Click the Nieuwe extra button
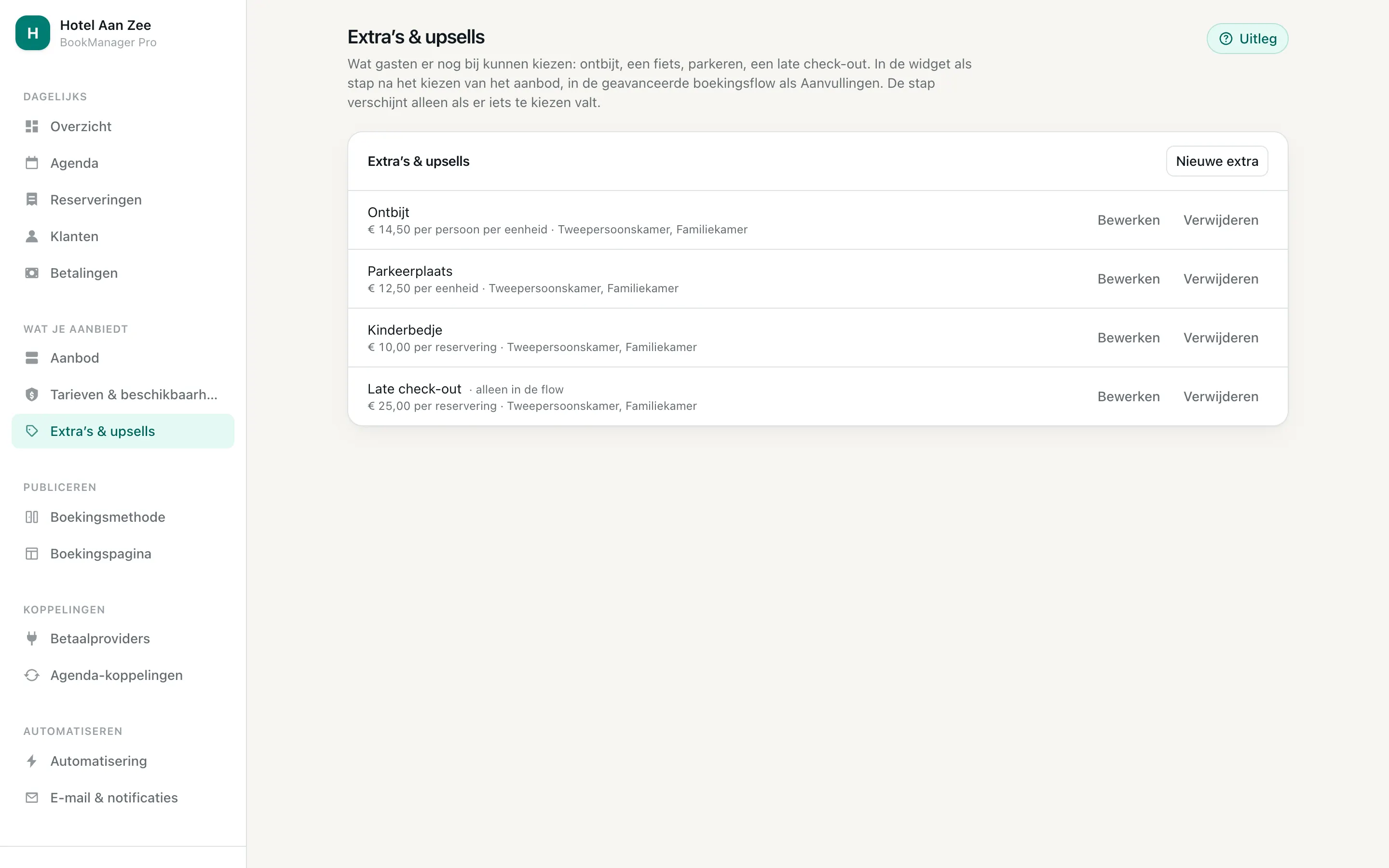Viewport: 1389px width, 868px height. (1217, 162)
